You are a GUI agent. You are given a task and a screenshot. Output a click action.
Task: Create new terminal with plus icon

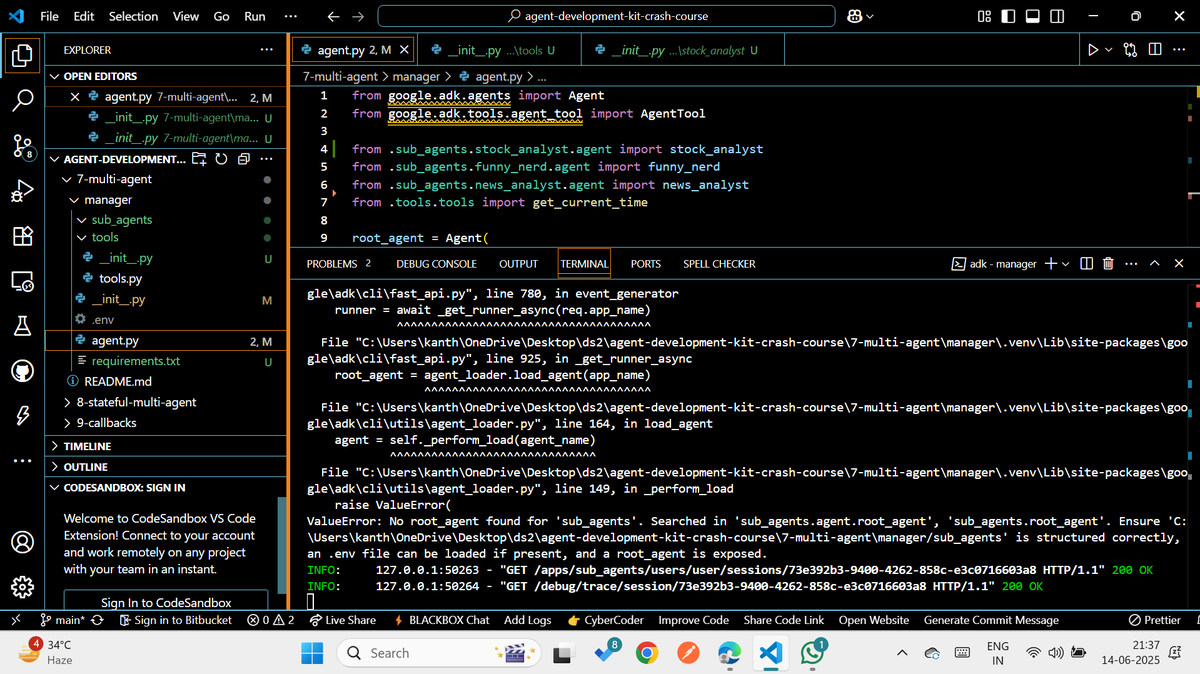tap(1050, 264)
